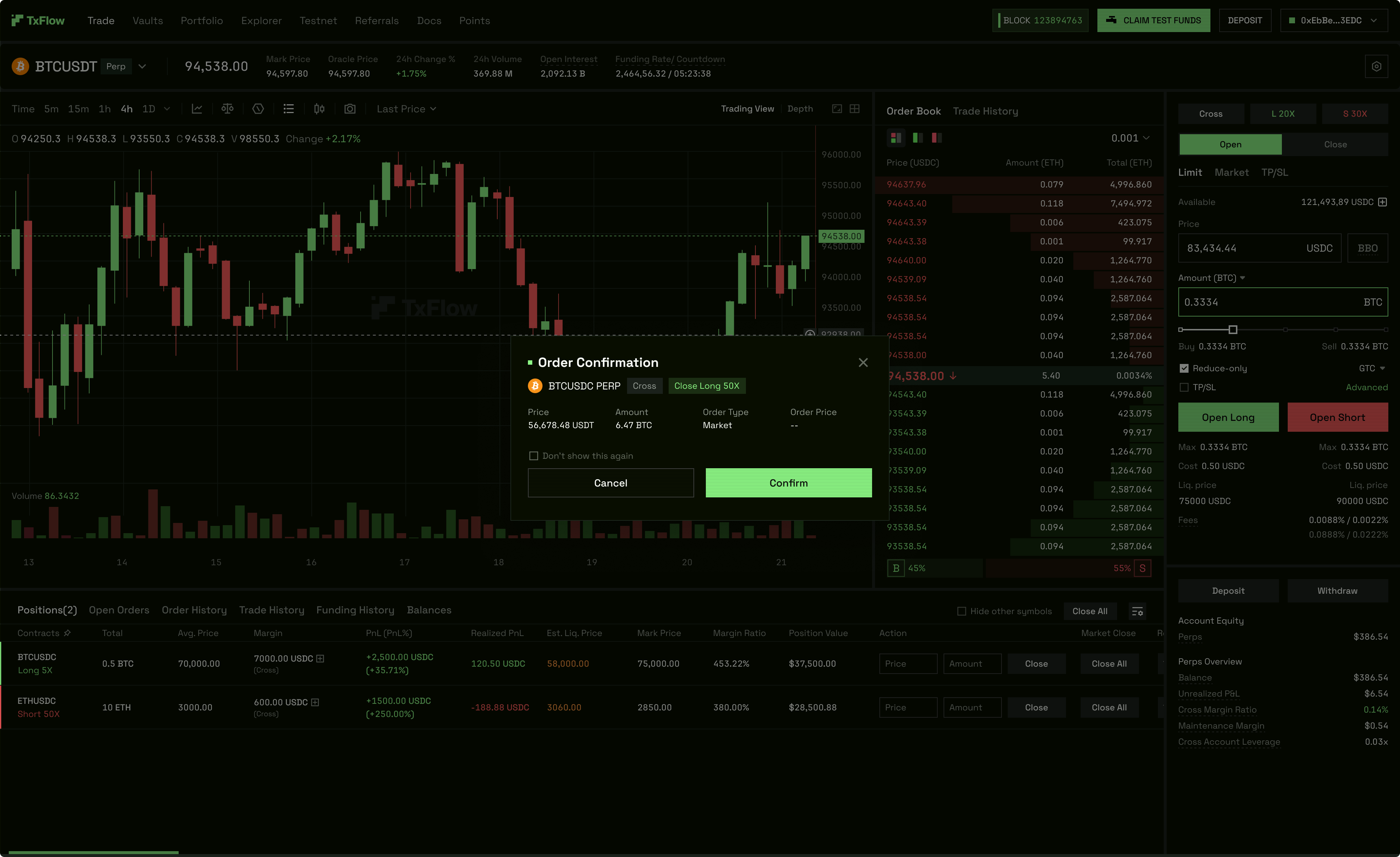Open the Funding History tab

click(355, 610)
